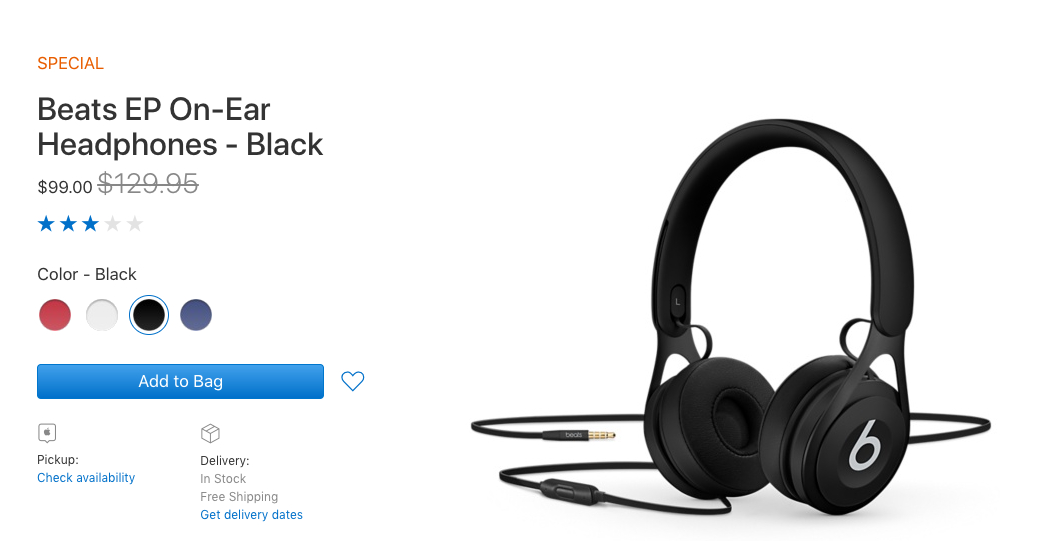Image resolution: width=1058 pixels, height=541 pixels.
Task: Click the fifth gray rating star
Action: click(135, 223)
